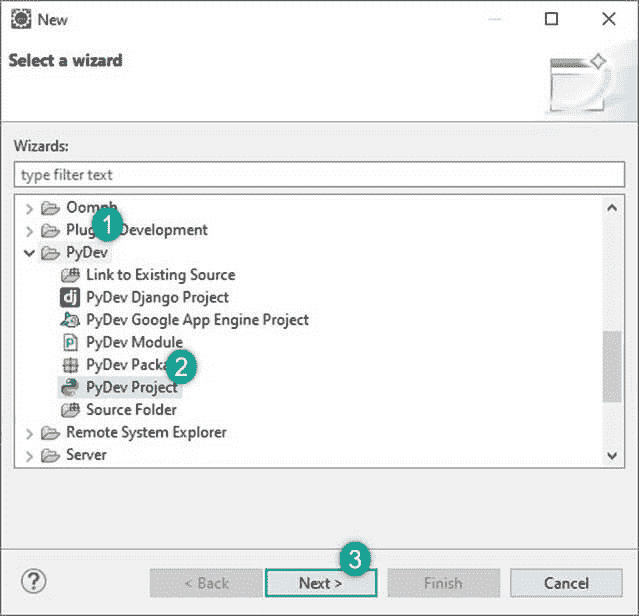Click the Source Folder icon

pyautogui.click(x=70, y=410)
